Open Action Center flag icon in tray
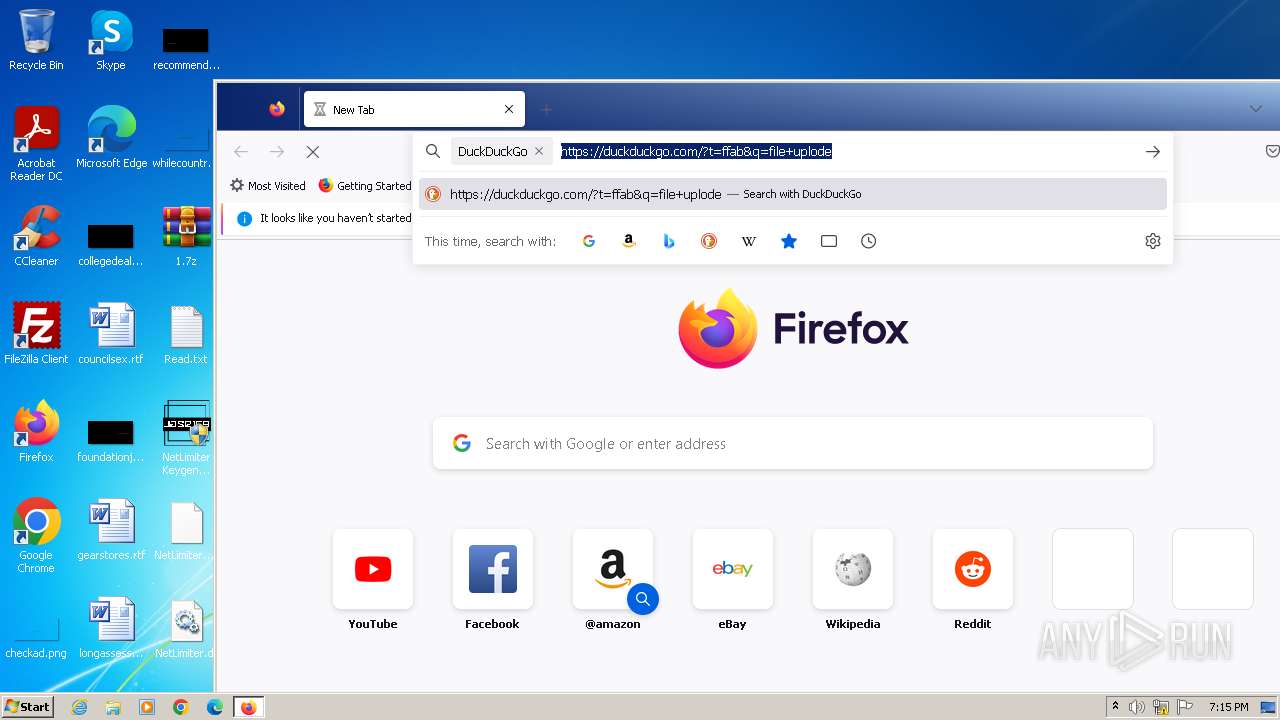 tap(1185, 707)
